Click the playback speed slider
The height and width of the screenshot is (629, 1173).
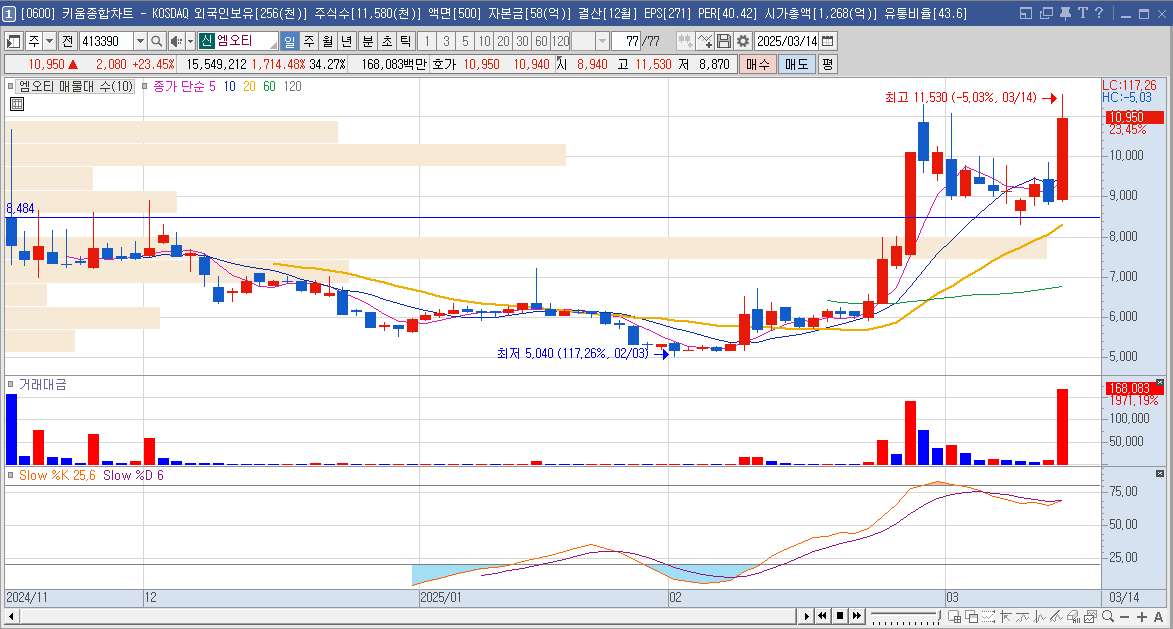(905, 616)
